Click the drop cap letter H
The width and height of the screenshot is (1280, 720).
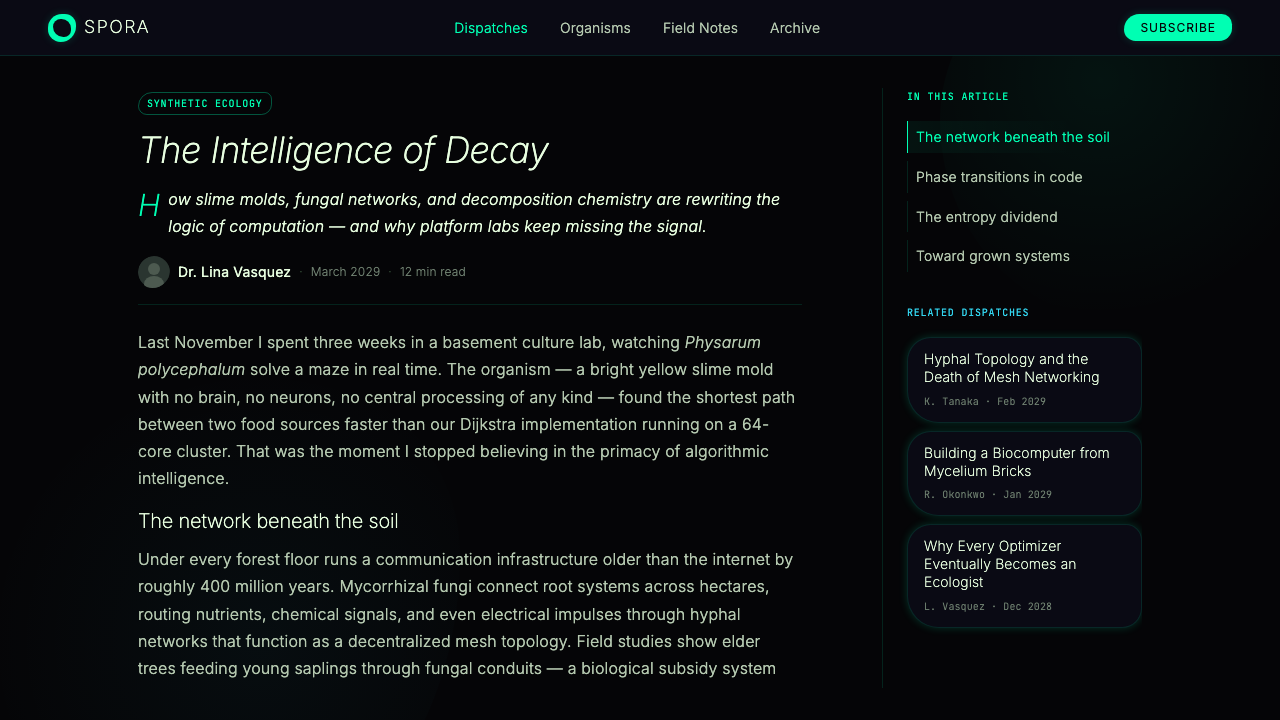[x=149, y=206]
